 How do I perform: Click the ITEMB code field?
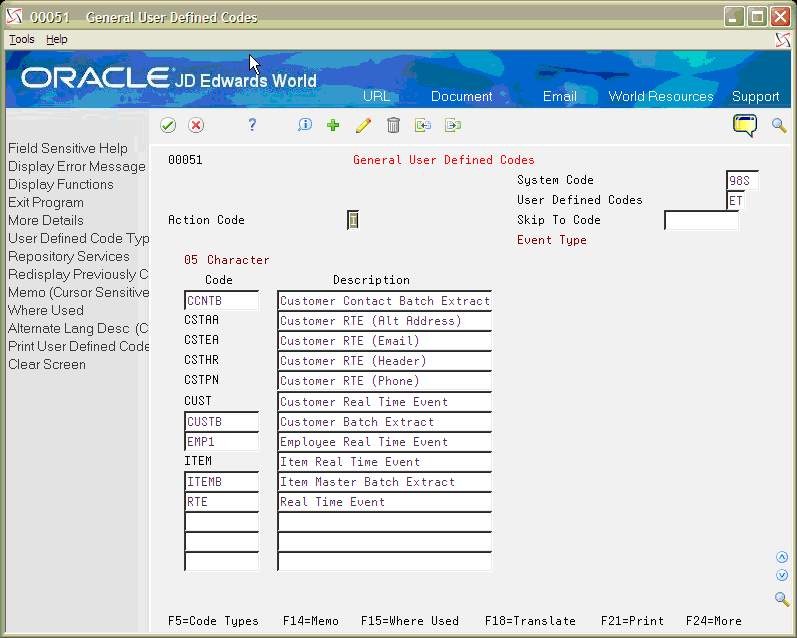222,481
